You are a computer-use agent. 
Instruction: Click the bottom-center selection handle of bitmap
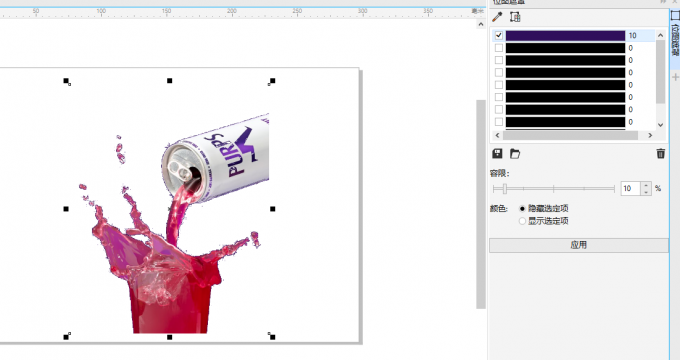tap(170, 337)
